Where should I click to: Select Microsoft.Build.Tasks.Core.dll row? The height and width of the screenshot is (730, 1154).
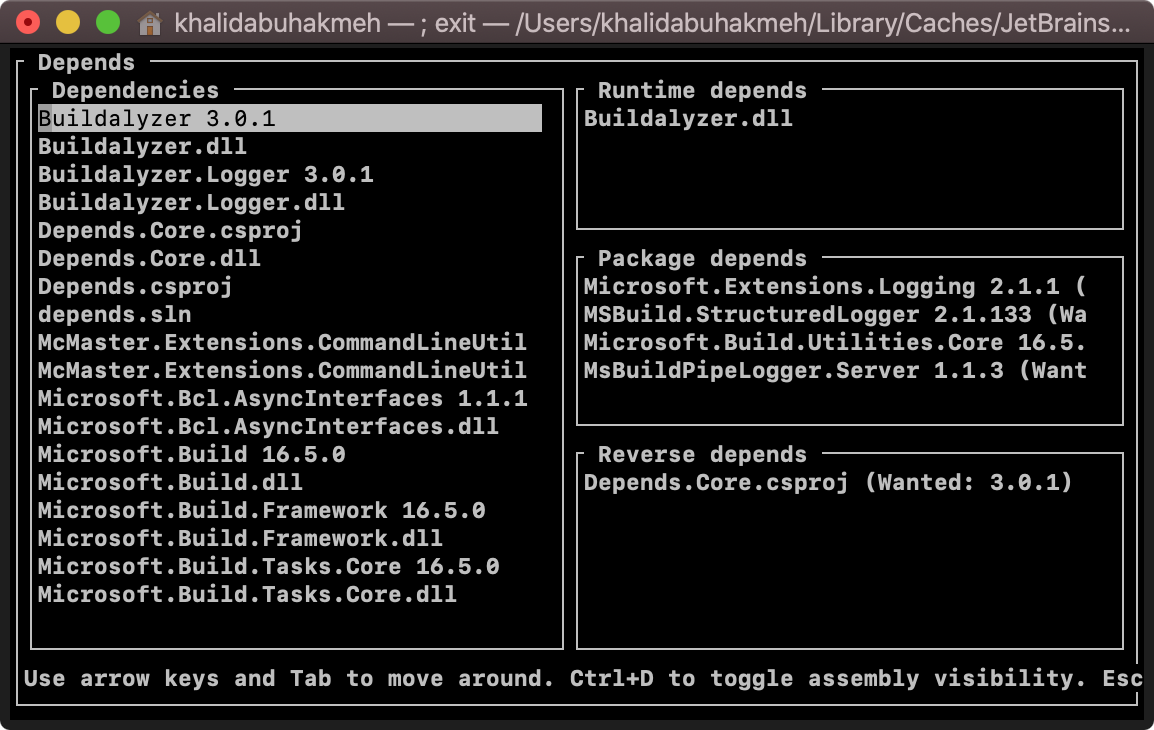click(247, 594)
